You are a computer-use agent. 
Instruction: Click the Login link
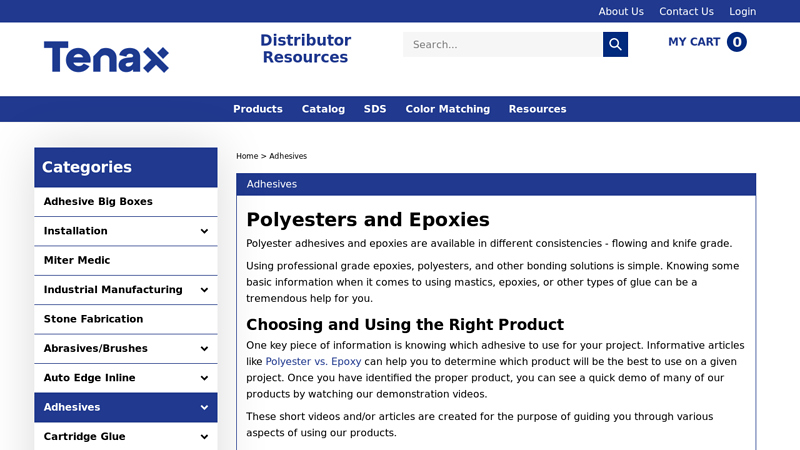point(742,11)
